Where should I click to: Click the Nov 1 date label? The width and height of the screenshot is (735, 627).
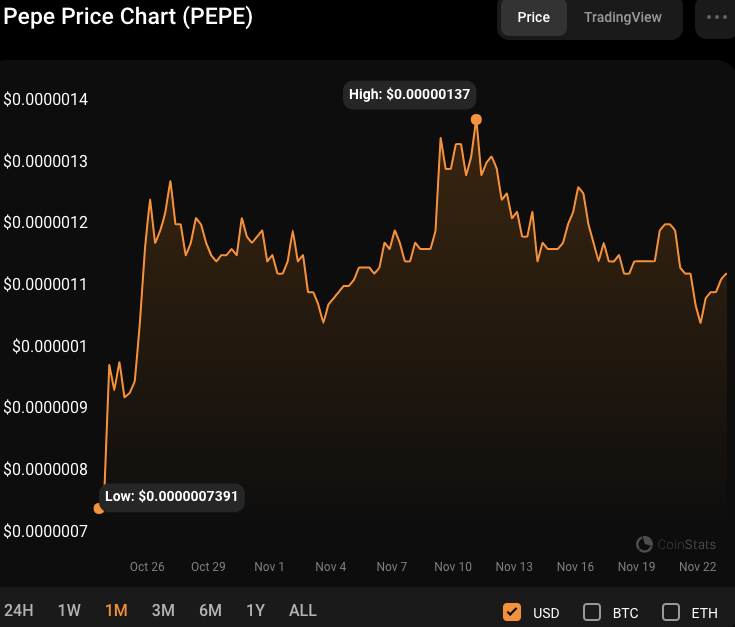[x=269, y=567]
